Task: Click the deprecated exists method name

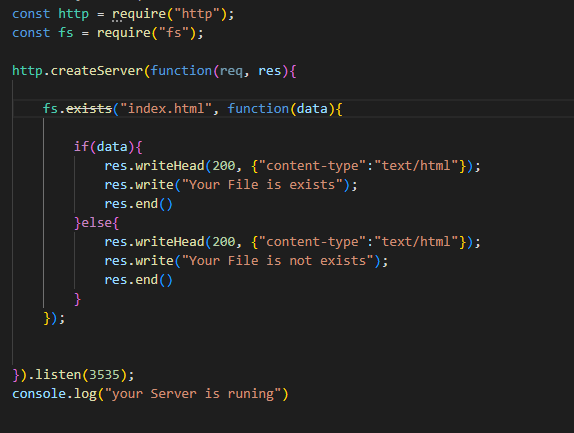Action: tap(89, 109)
